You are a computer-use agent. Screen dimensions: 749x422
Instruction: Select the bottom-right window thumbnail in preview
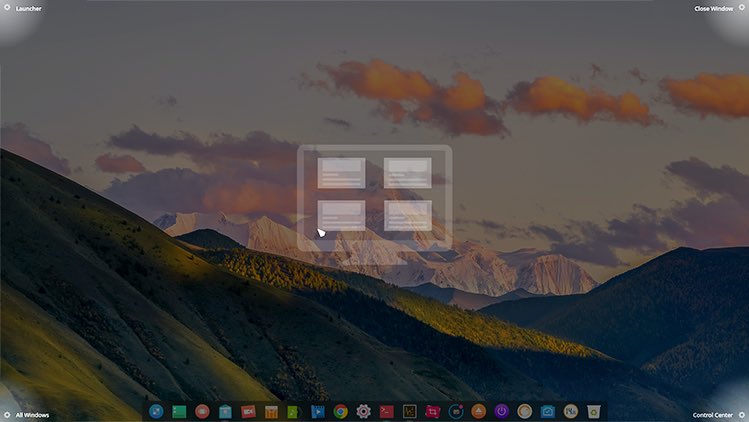[x=408, y=215]
